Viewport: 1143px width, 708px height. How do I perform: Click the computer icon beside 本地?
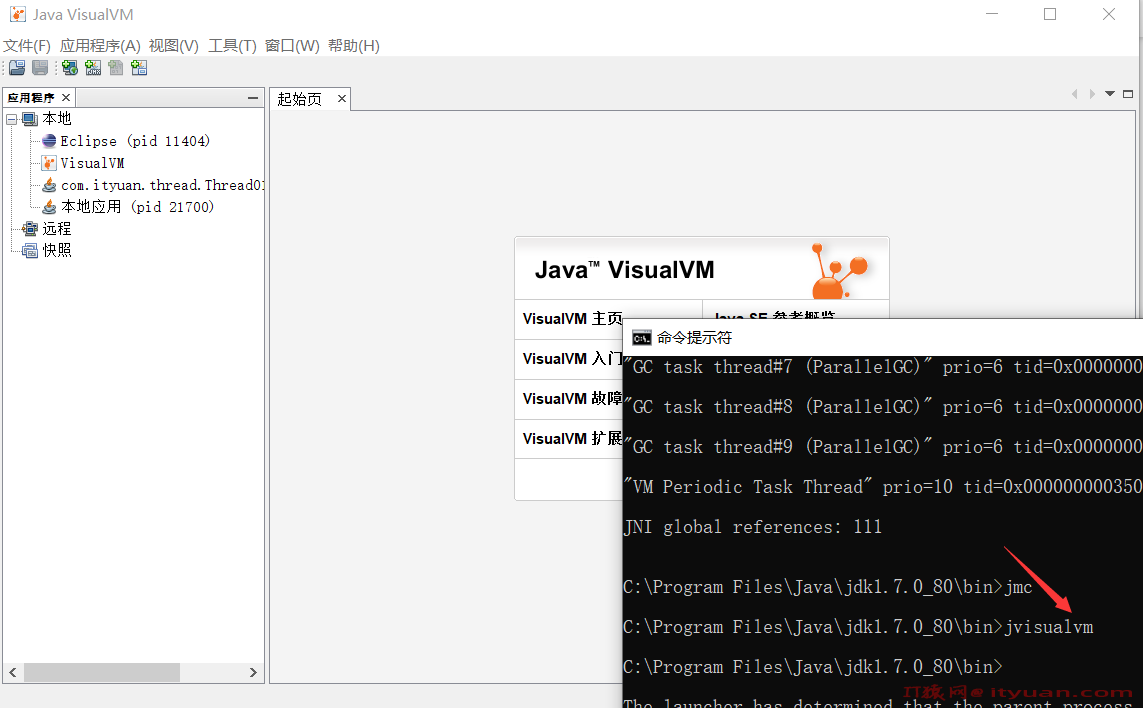(x=30, y=119)
